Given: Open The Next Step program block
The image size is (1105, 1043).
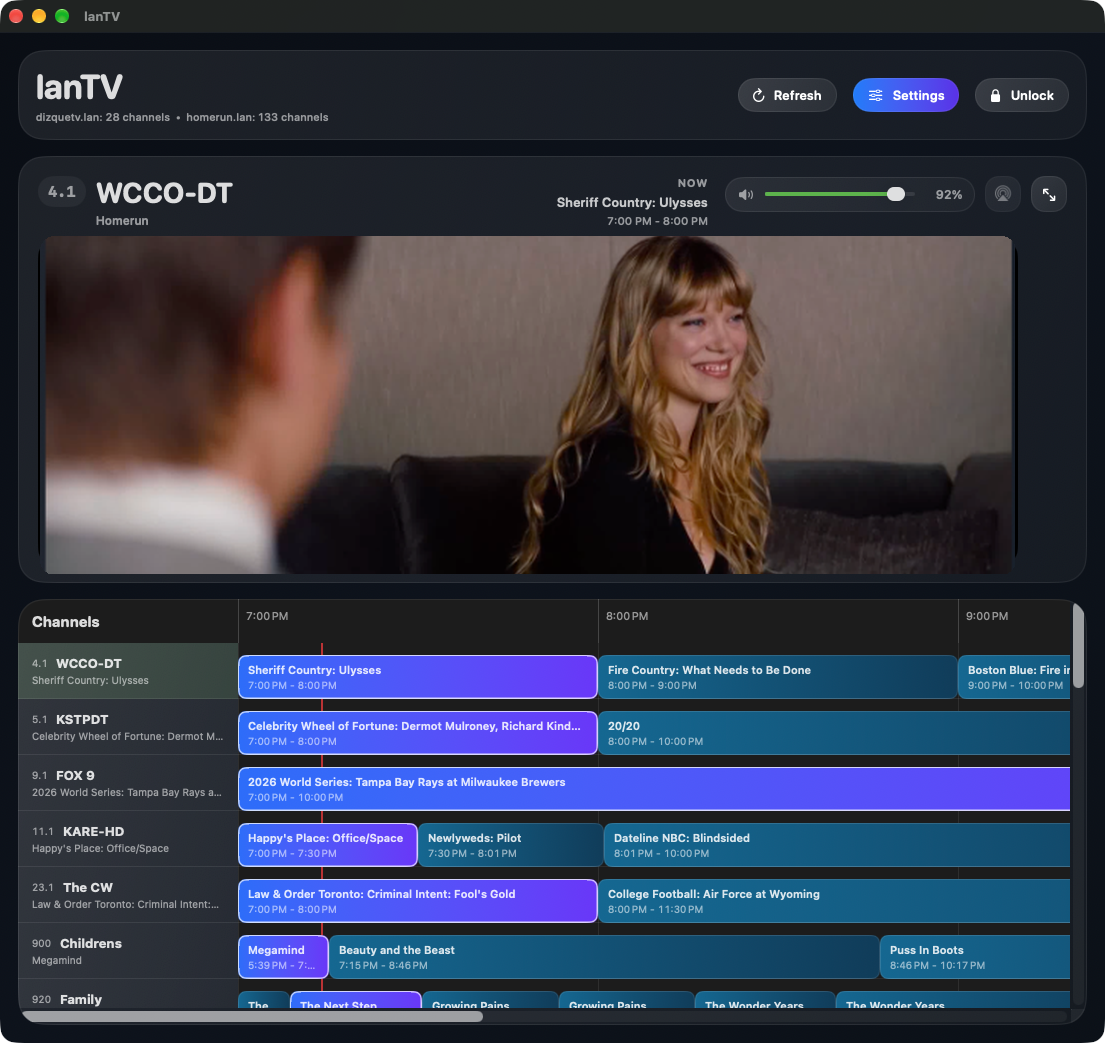Looking at the screenshot, I should coord(356,1001).
